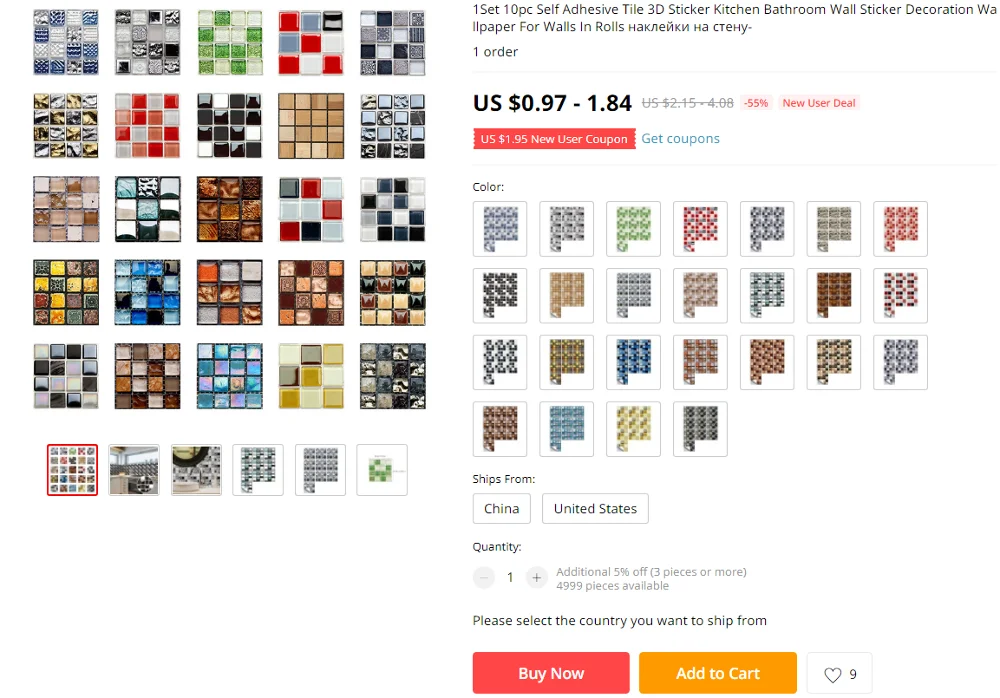The height and width of the screenshot is (698, 1000).
Task: Increase quantity with plus button
Action: [536, 577]
